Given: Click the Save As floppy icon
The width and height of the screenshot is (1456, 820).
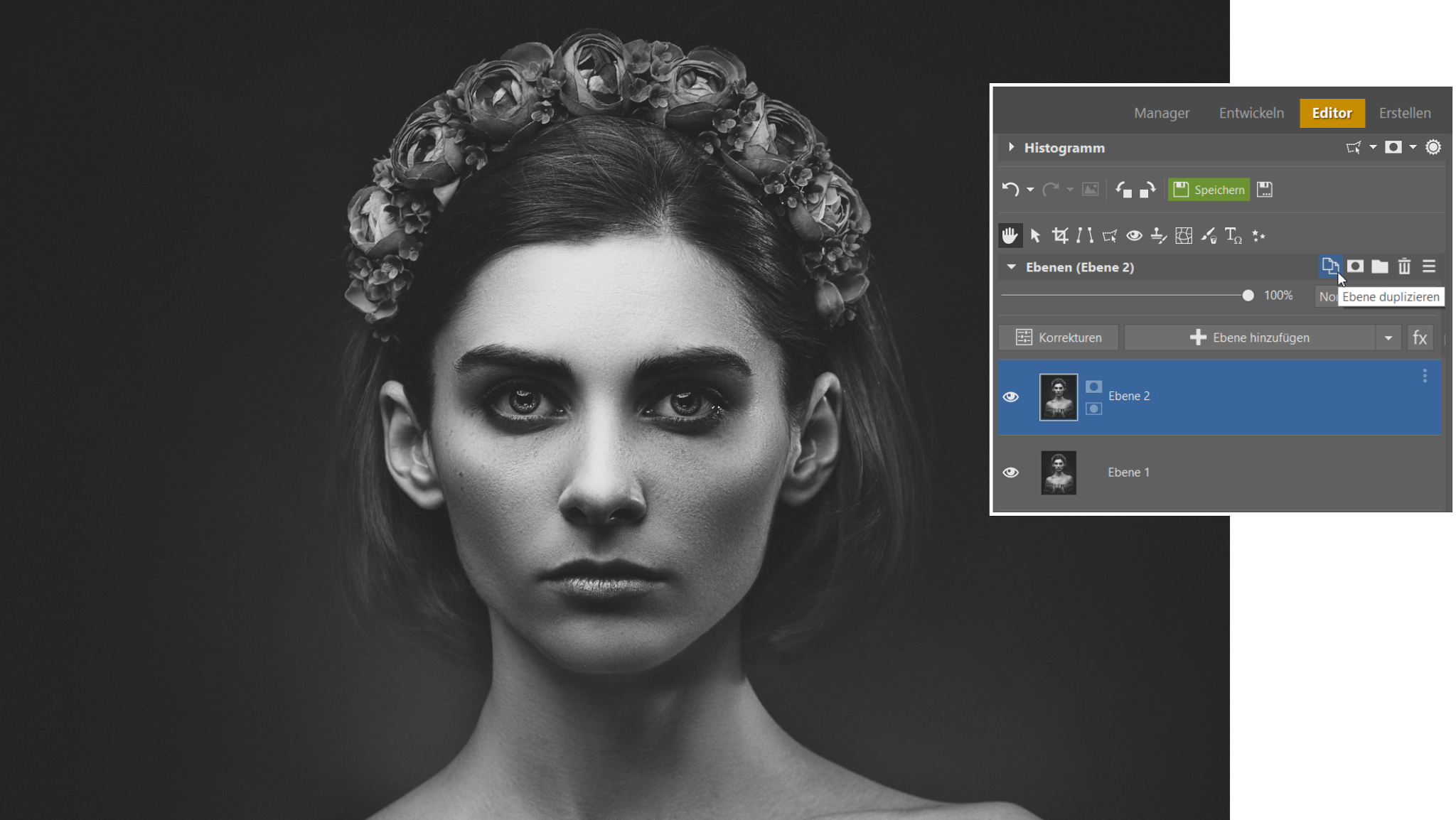Looking at the screenshot, I should tap(1264, 189).
